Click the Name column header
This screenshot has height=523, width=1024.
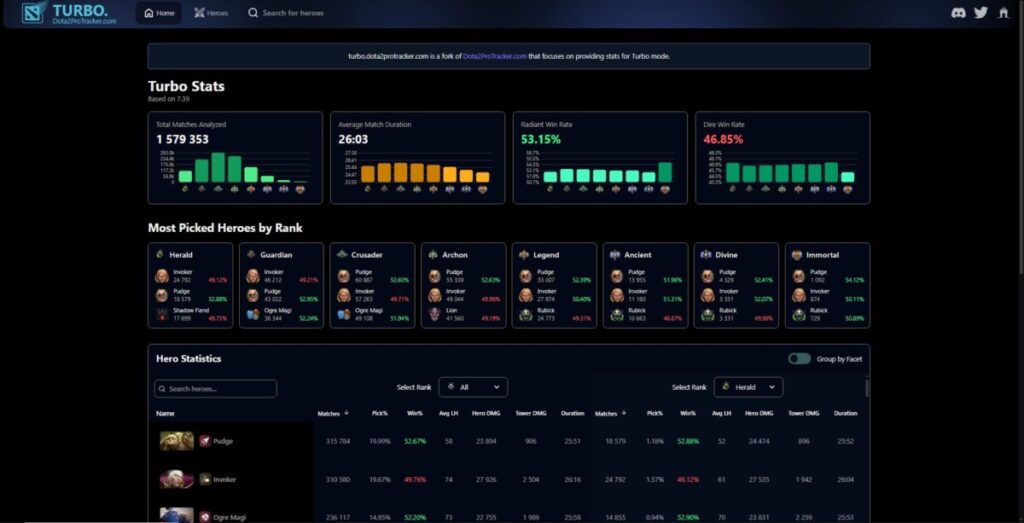point(165,413)
